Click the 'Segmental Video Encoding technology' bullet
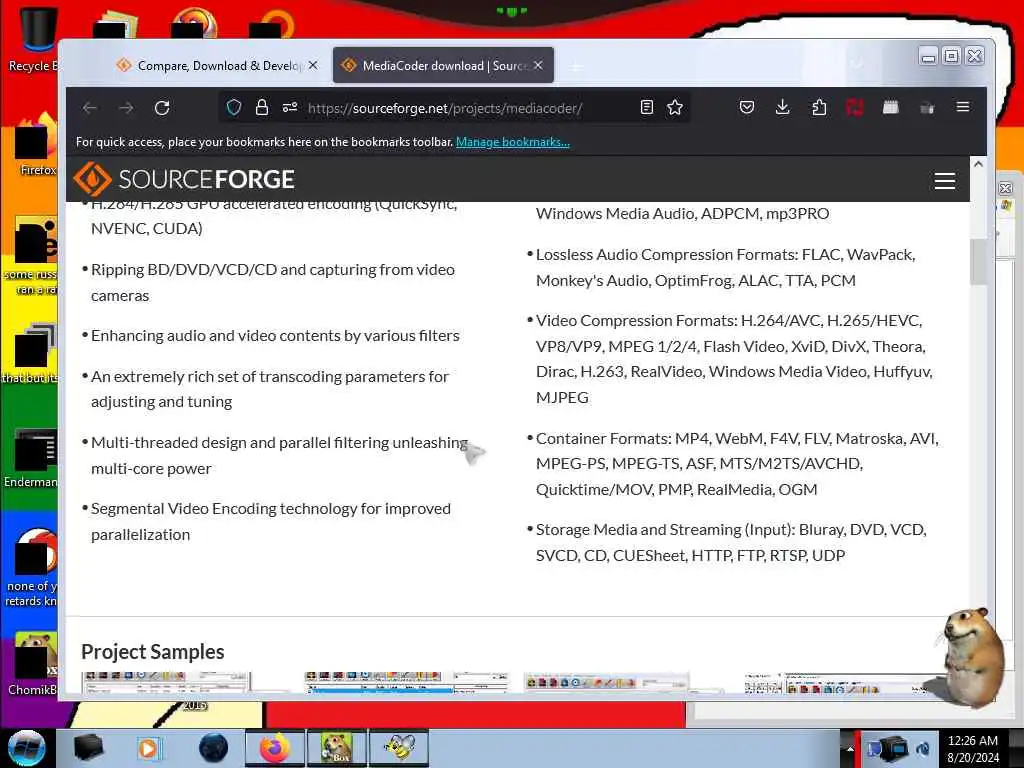The image size is (1024, 768). (x=270, y=521)
